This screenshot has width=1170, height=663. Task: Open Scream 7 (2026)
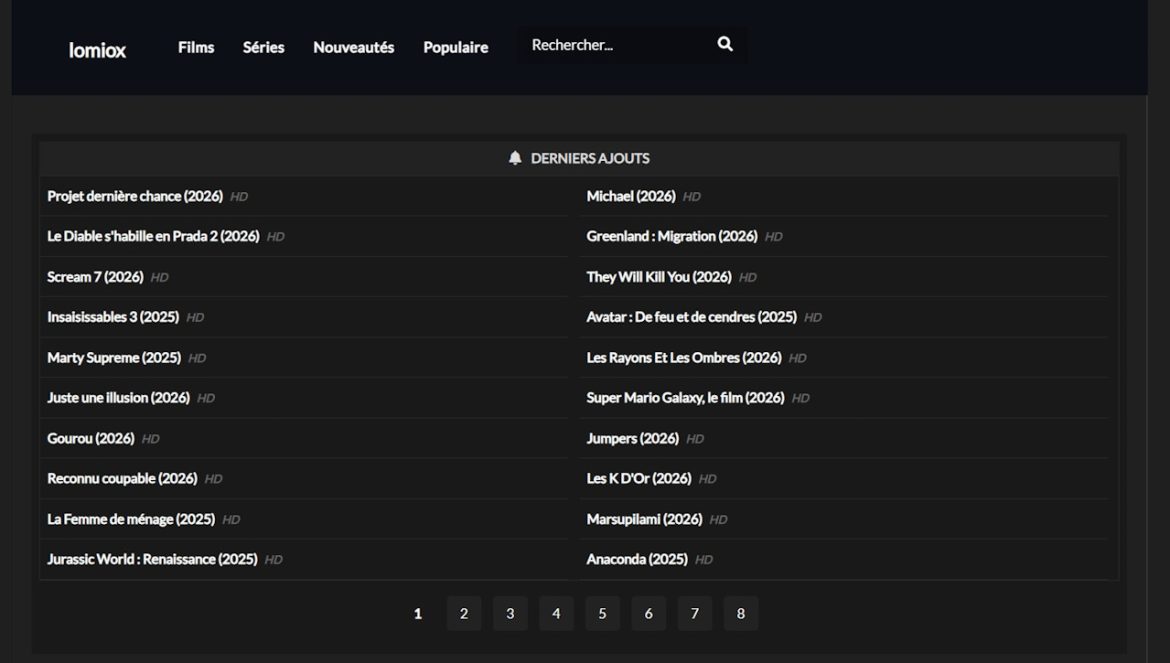(x=95, y=277)
